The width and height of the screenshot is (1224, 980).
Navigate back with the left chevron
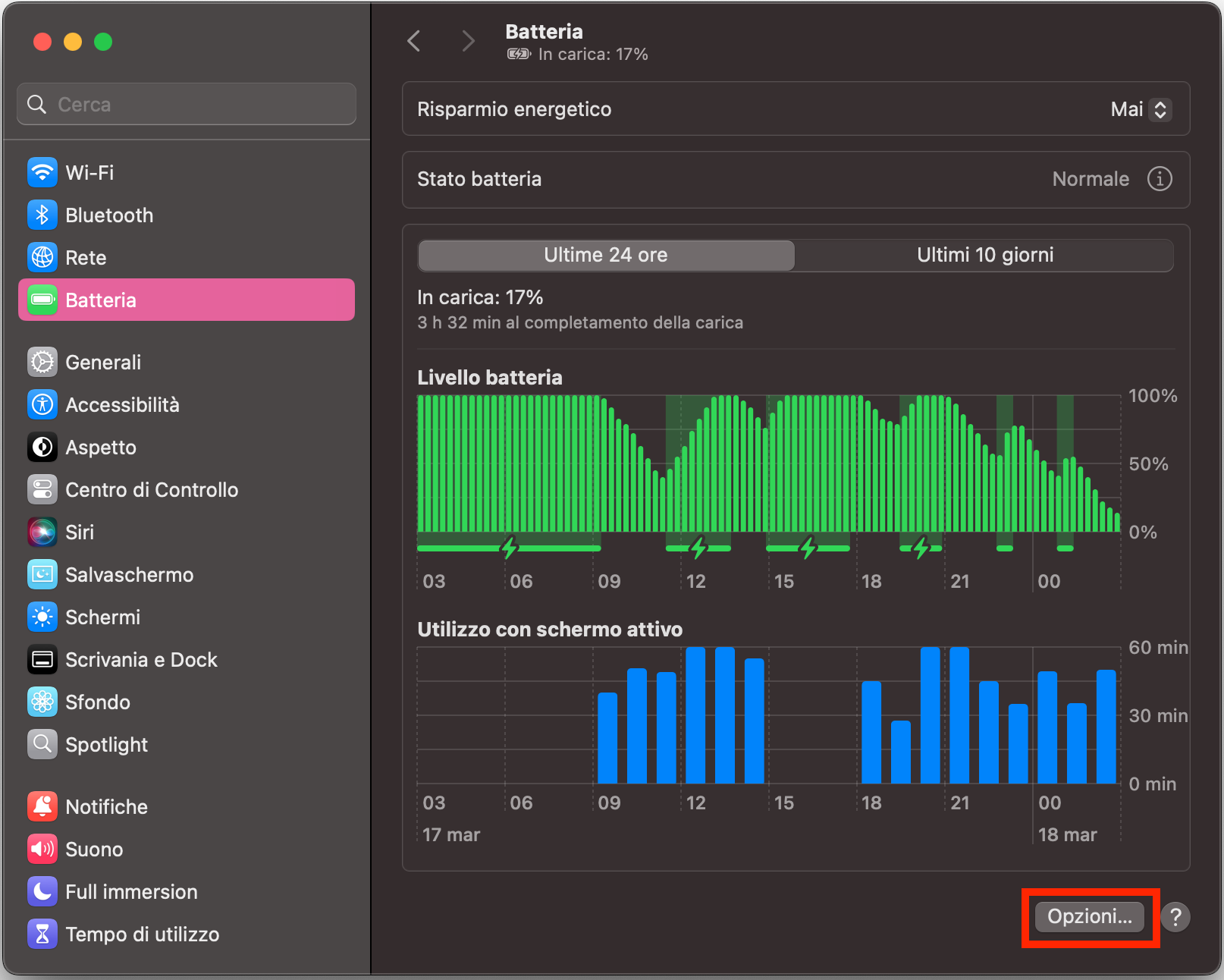[414, 41]
